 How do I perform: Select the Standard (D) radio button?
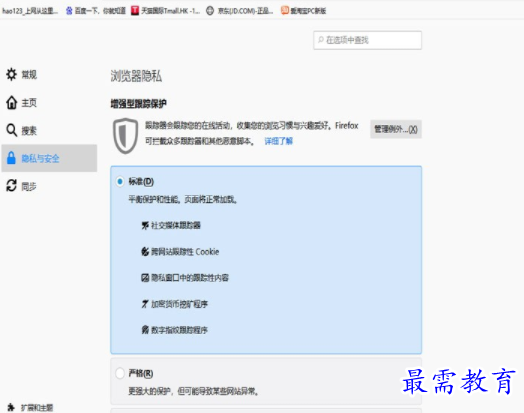(120, 181)
